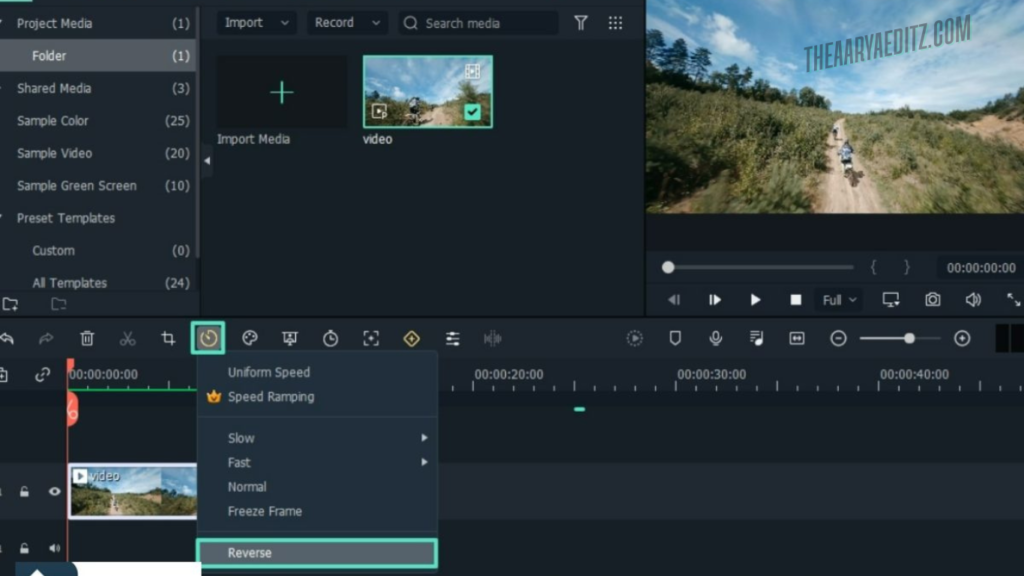Select the video clip thumbnail in media library
The image size is (1024, 576).
click(427, 91)
